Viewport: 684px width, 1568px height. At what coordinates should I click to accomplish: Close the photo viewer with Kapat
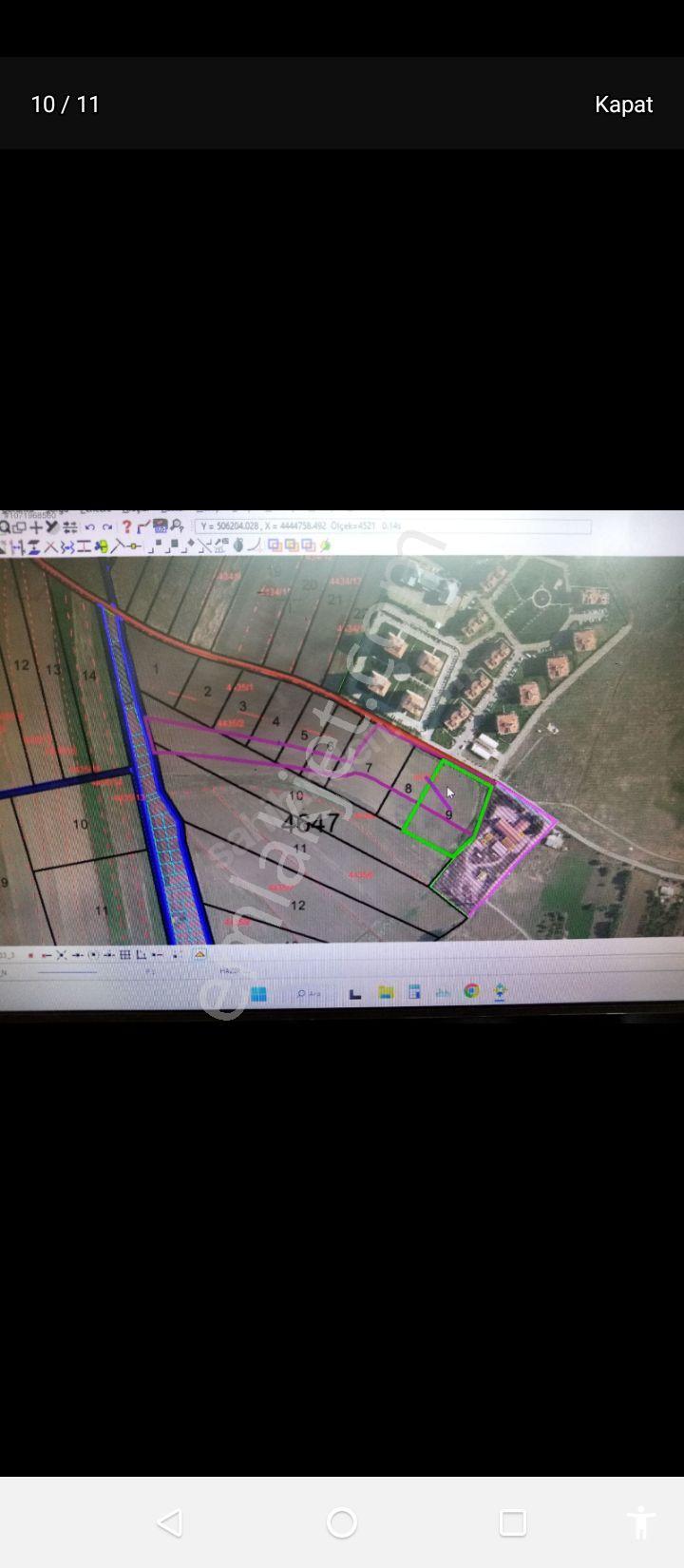tap(623, 104)
